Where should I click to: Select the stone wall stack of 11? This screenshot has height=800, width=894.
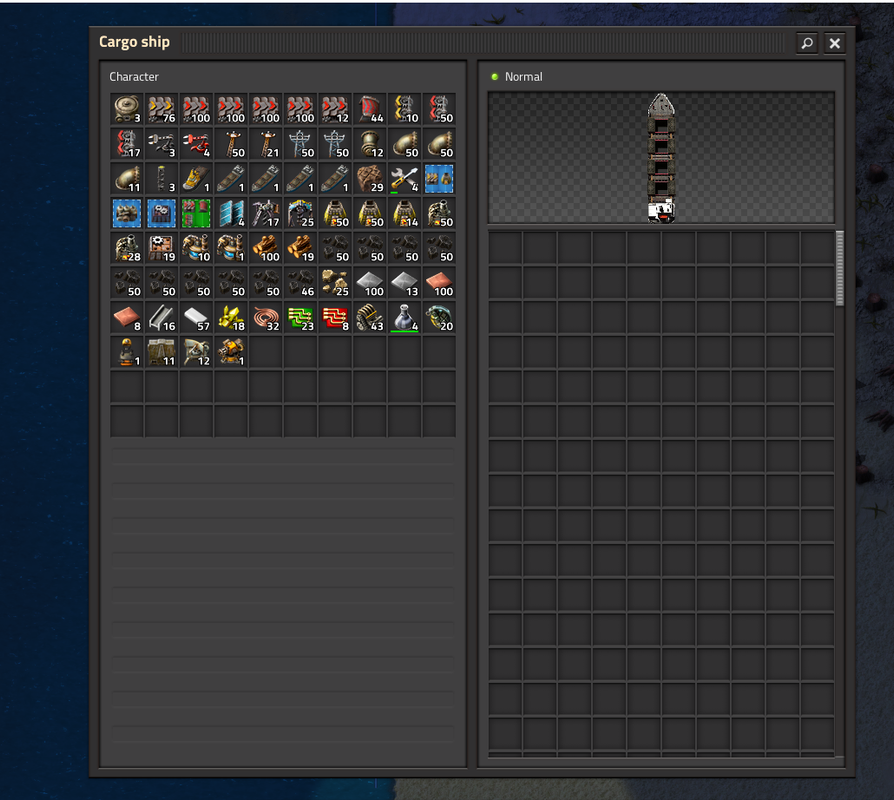click(161, 352)
